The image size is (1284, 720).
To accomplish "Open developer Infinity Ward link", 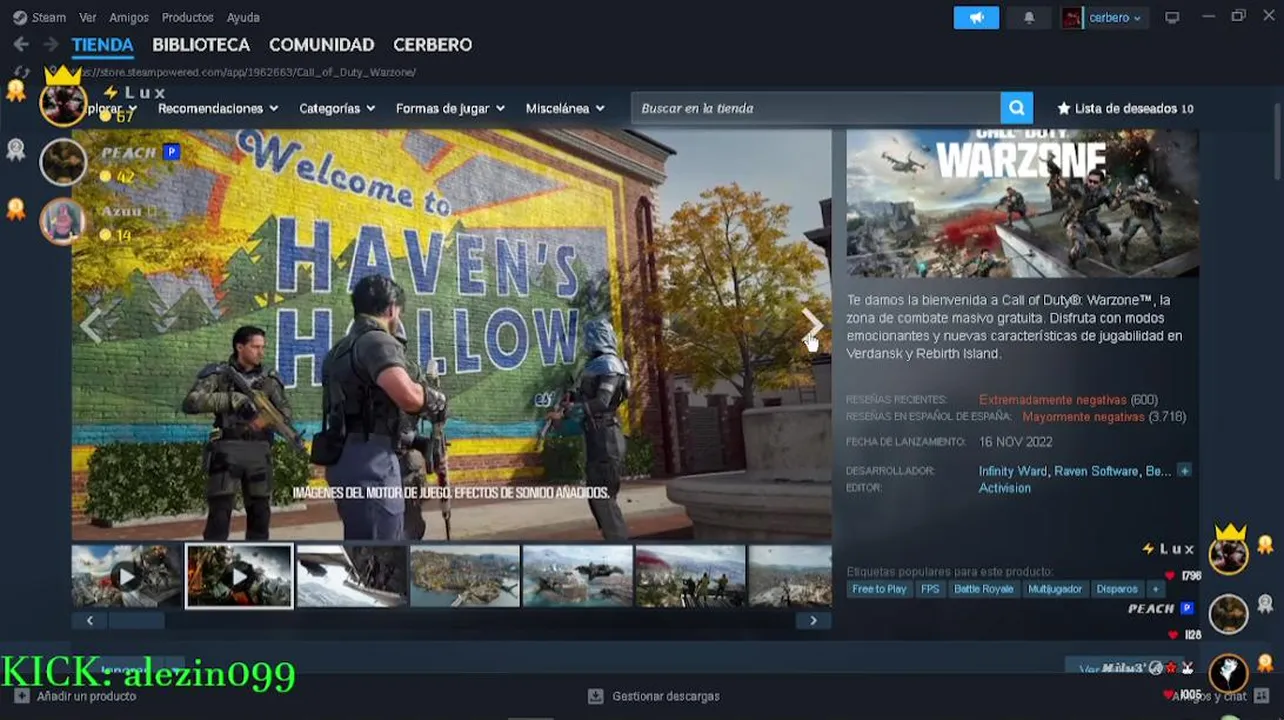I will [1013, 471].
